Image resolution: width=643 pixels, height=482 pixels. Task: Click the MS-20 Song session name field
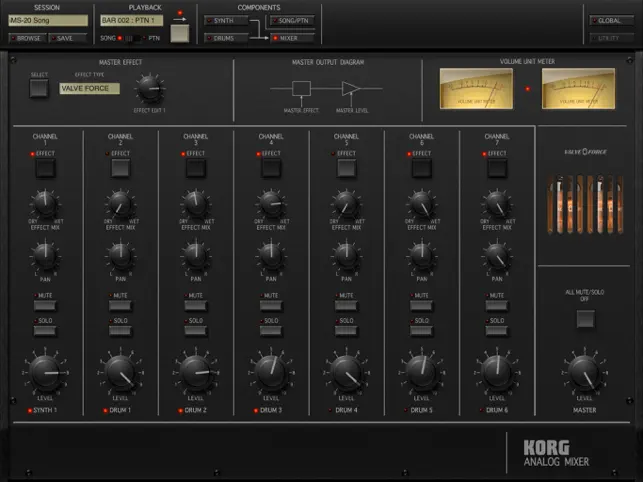(47, 20)
